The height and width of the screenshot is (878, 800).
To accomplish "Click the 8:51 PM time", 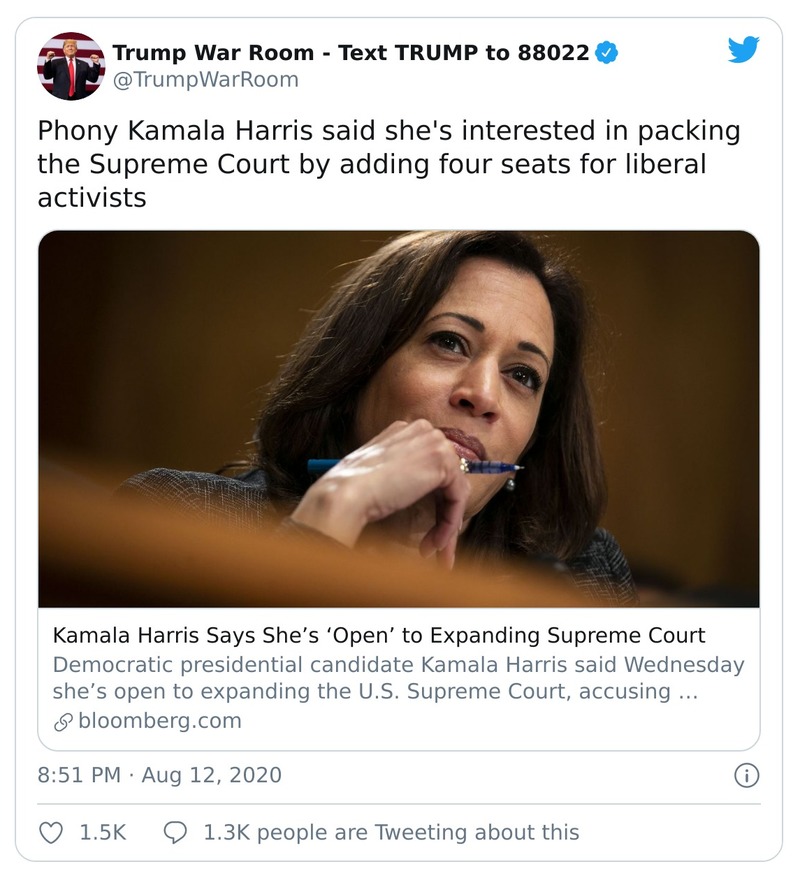I will point(77,775).
